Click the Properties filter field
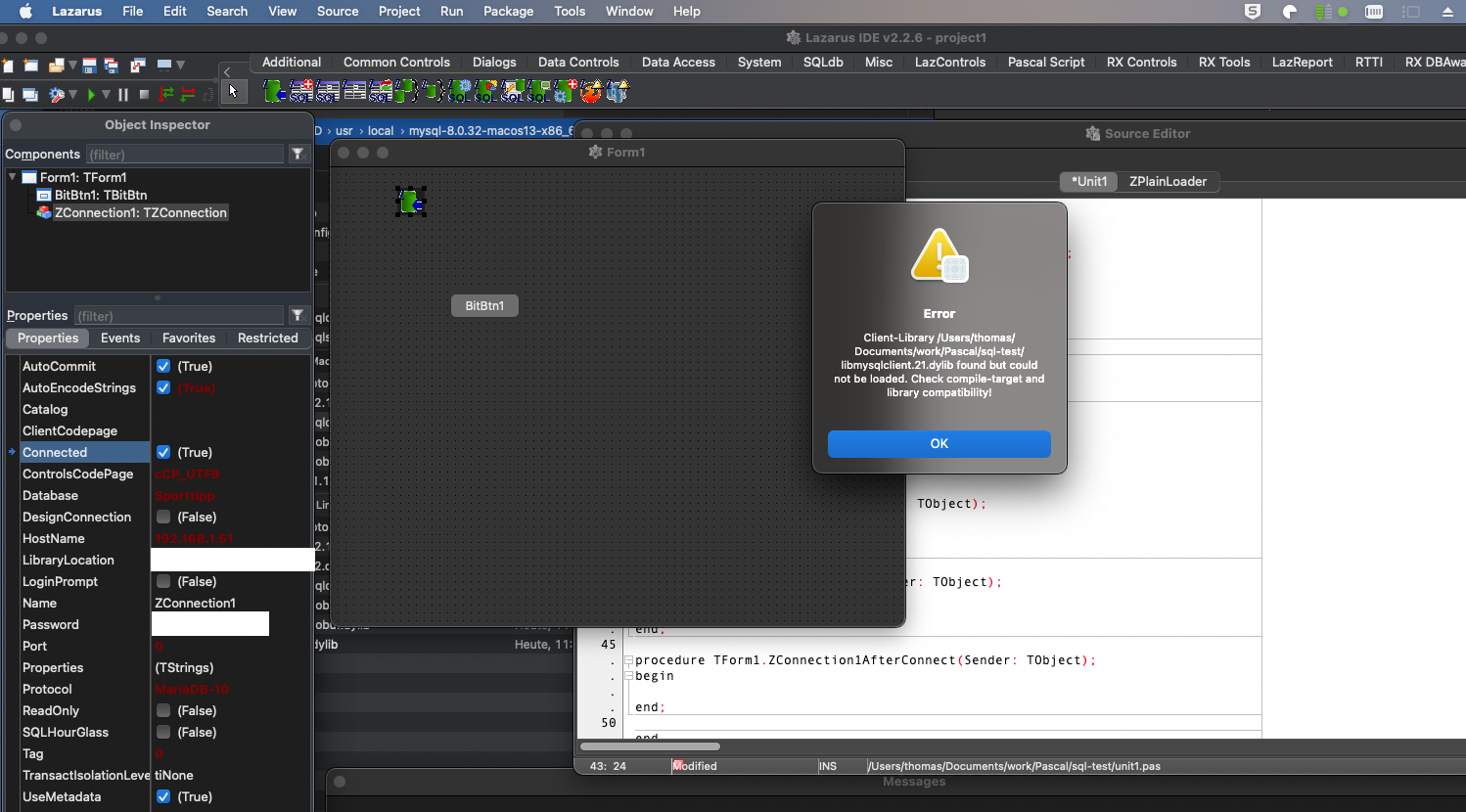Screen dimensions: 1466x812 click(179, 316)
